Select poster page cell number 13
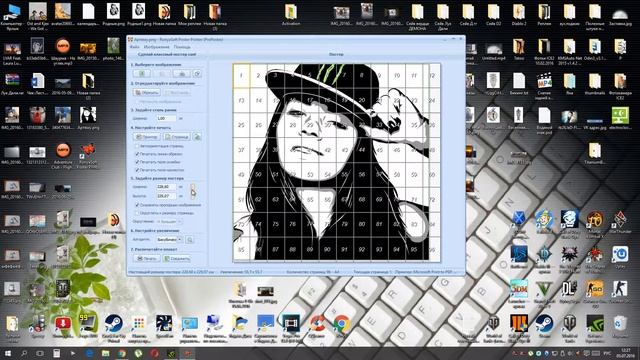This screenshot has height=360, width=640. pyautogui.click(x=241, y=100)
